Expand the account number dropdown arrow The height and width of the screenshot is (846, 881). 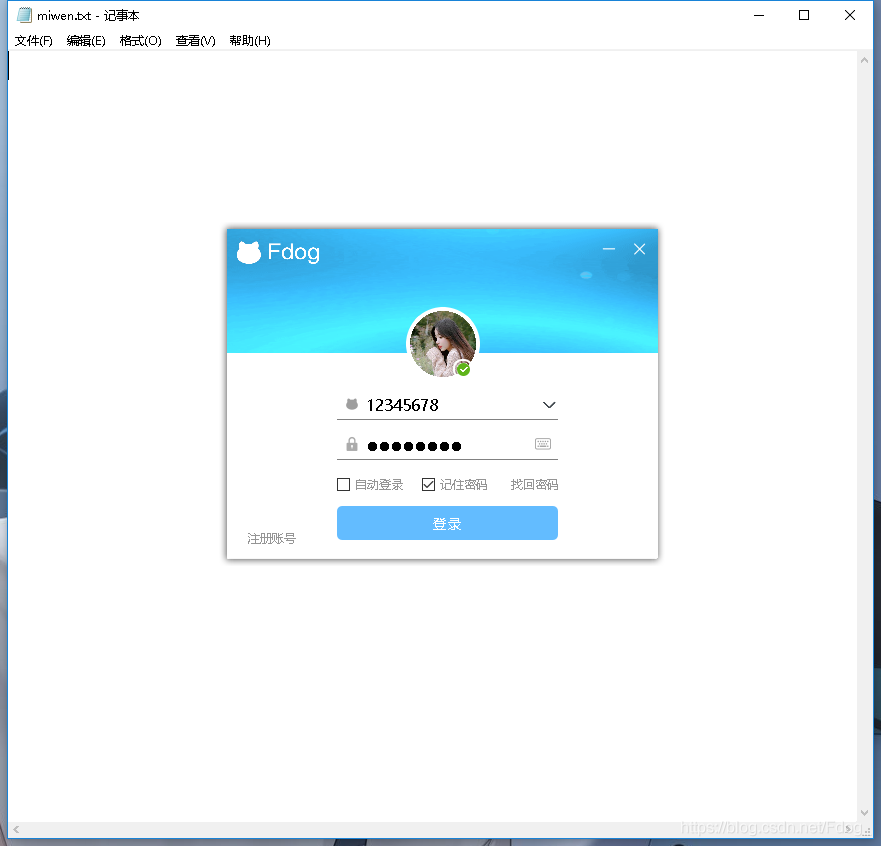click(549, 405)
